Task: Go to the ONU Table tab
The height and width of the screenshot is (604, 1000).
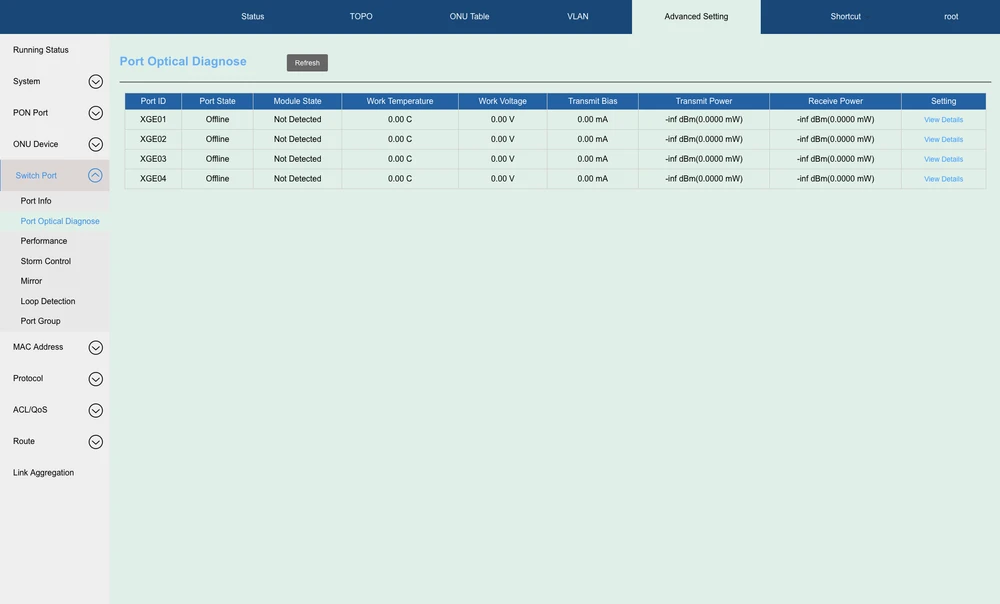Action: (469, 17)
